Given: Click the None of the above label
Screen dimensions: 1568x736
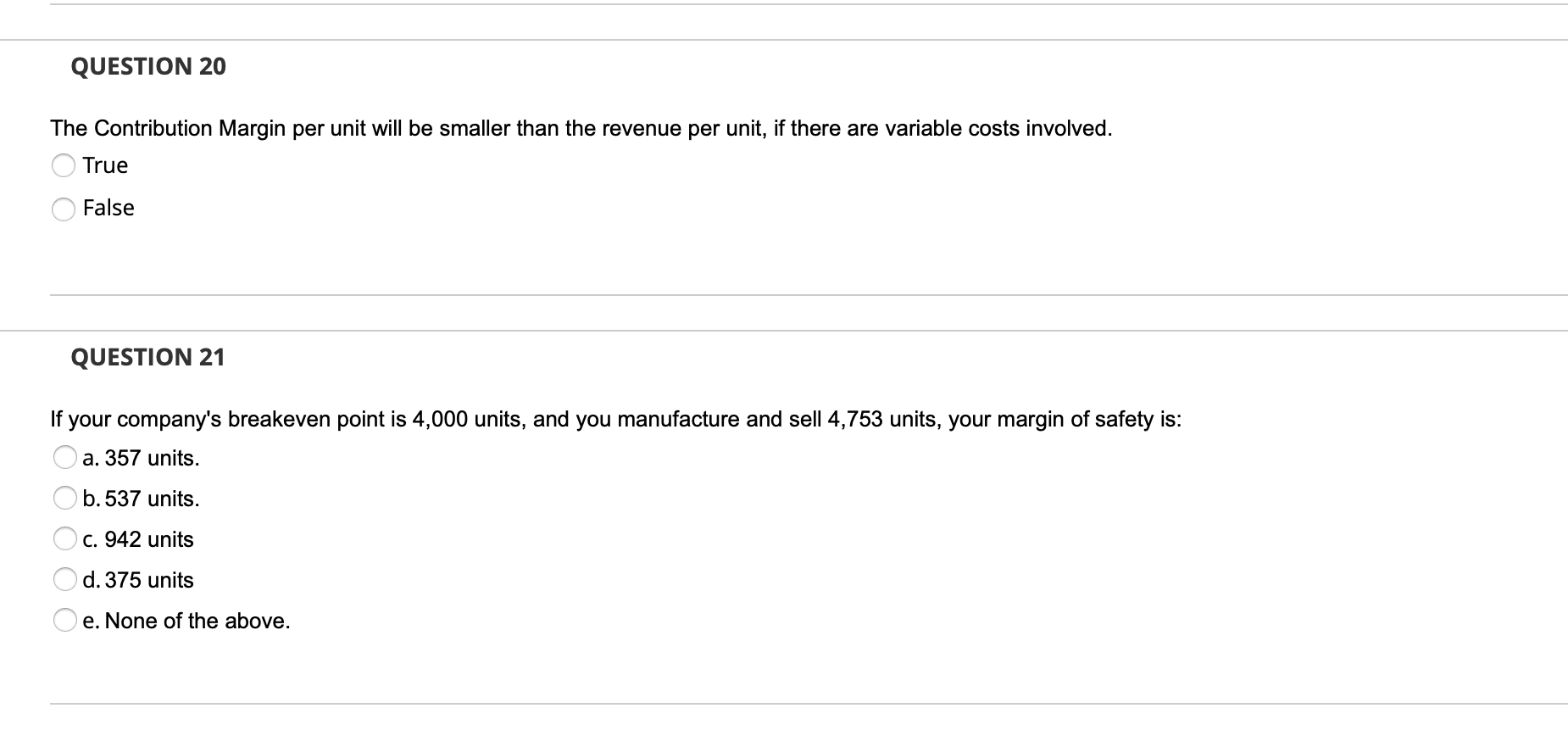Looking at the screenshot, I should point(187,621).
